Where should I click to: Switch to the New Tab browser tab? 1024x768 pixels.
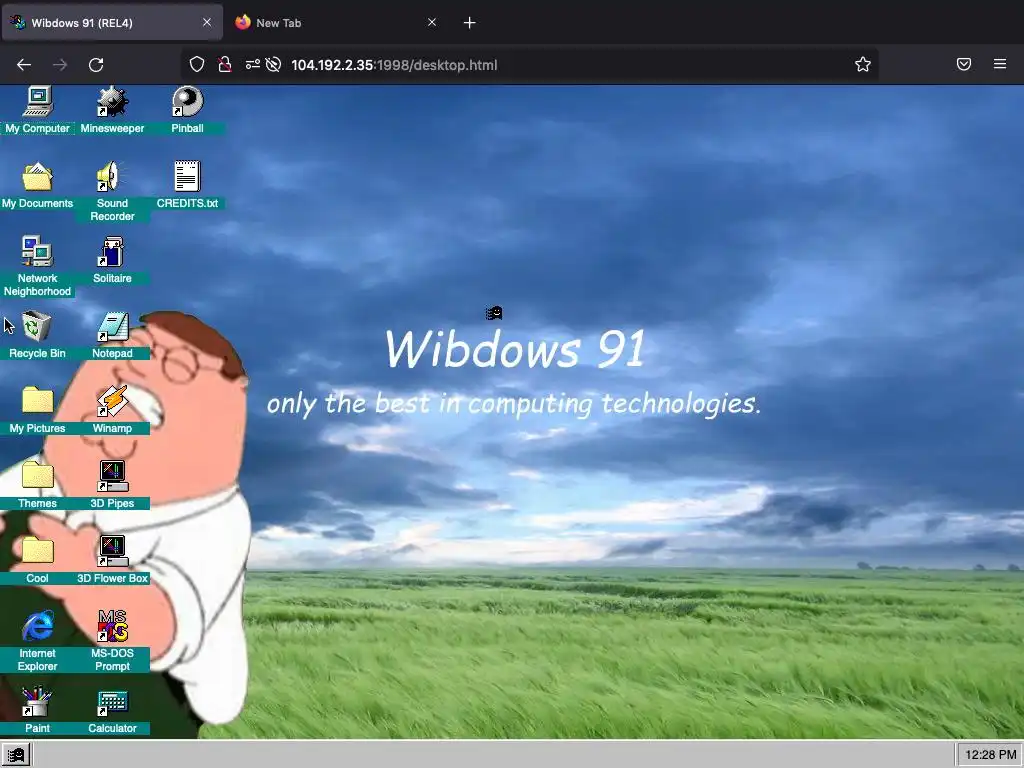[336, 23]
